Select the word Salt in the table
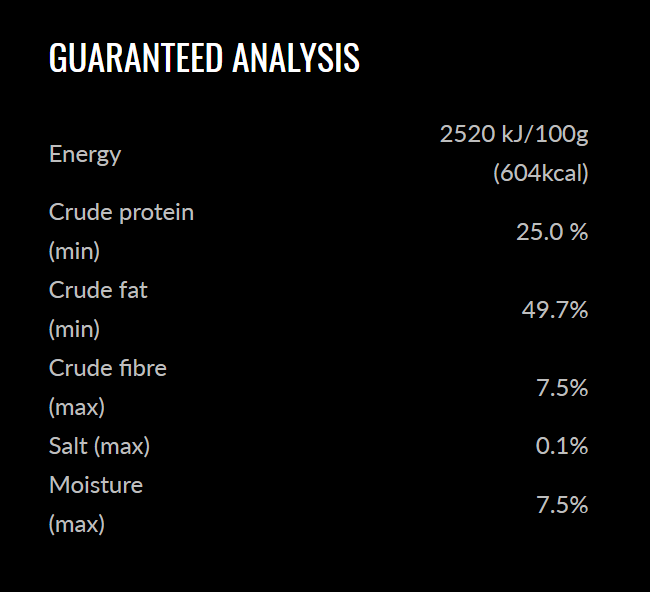Image resolution: width=650 pixels, height=592 pixels. [68, 446]
